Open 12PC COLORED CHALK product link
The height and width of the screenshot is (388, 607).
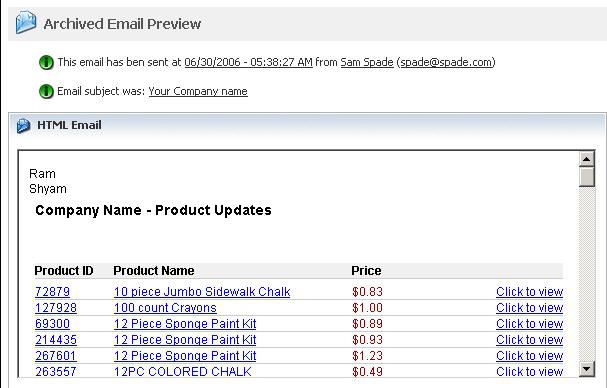click(183, 372)
